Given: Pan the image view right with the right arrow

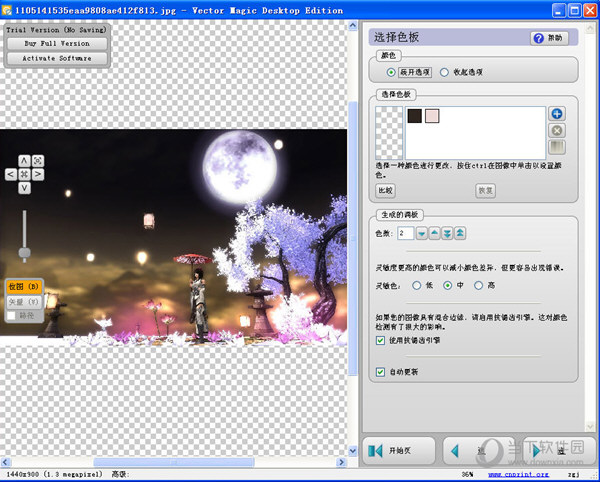Looking at the screenshot, I should click(38, 174).
